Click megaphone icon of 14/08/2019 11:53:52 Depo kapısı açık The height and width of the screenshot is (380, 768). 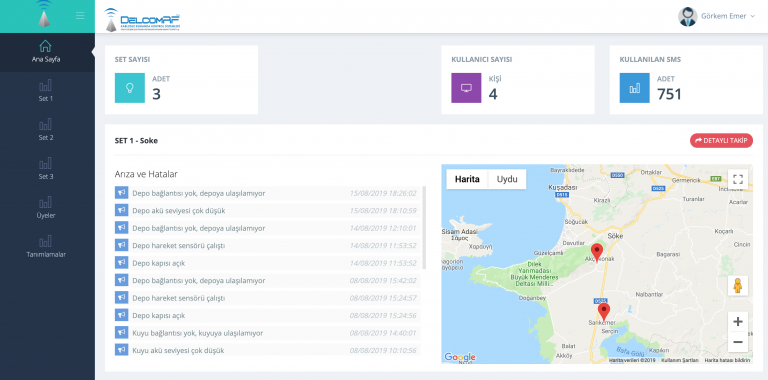click(x=121, y=262)
